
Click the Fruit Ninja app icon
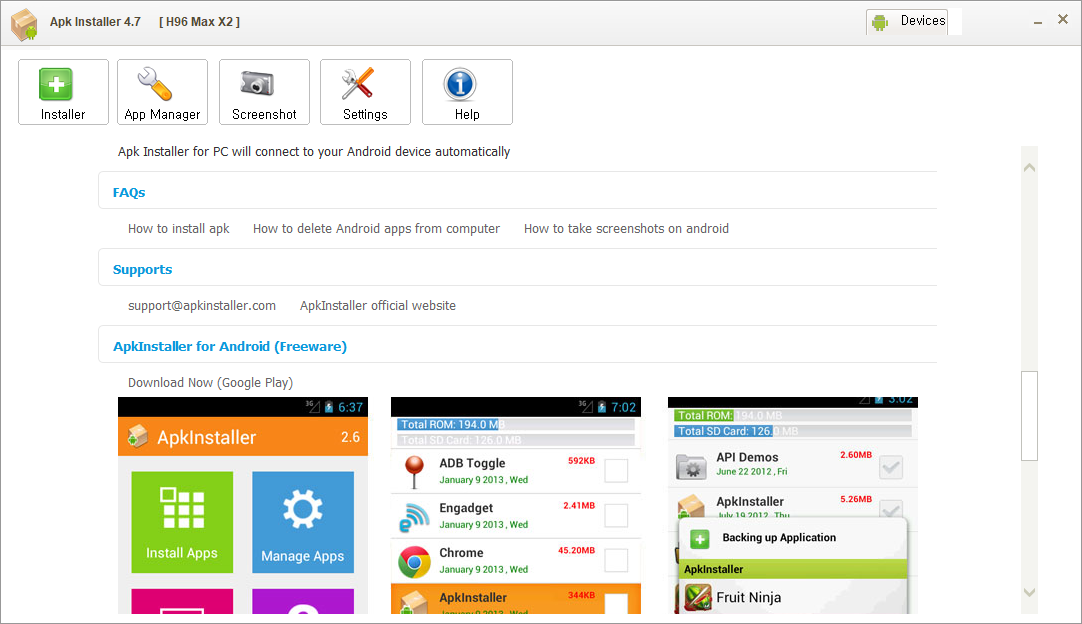tap(698, 598)
